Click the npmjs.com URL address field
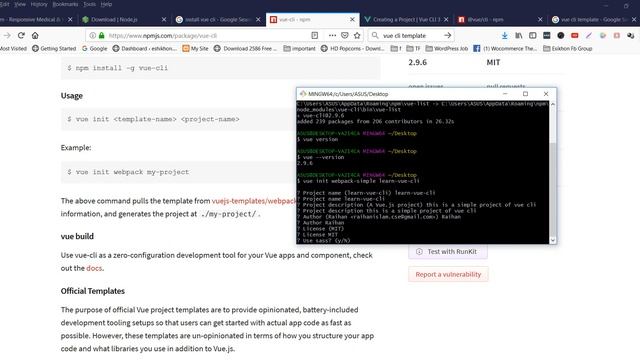 [x=206, y=36]
